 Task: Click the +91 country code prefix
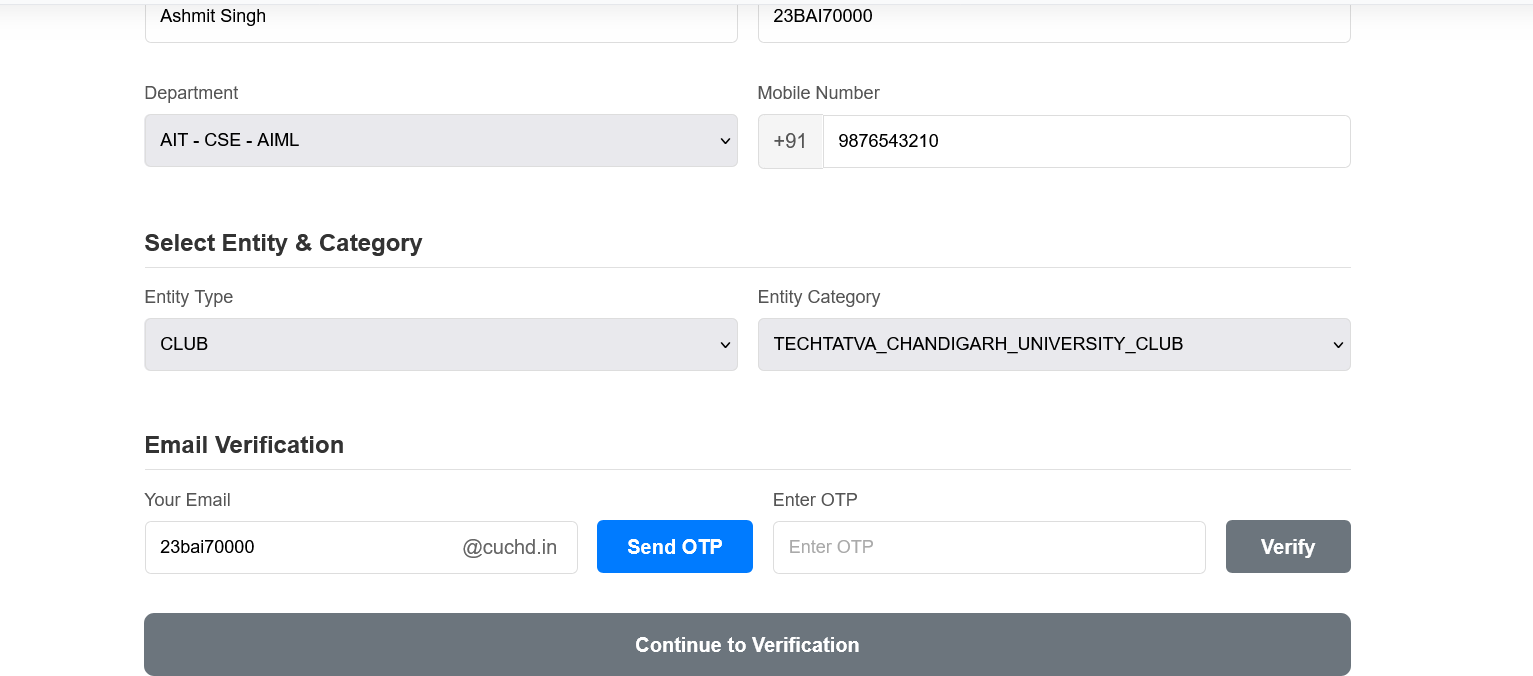(790, 141)
